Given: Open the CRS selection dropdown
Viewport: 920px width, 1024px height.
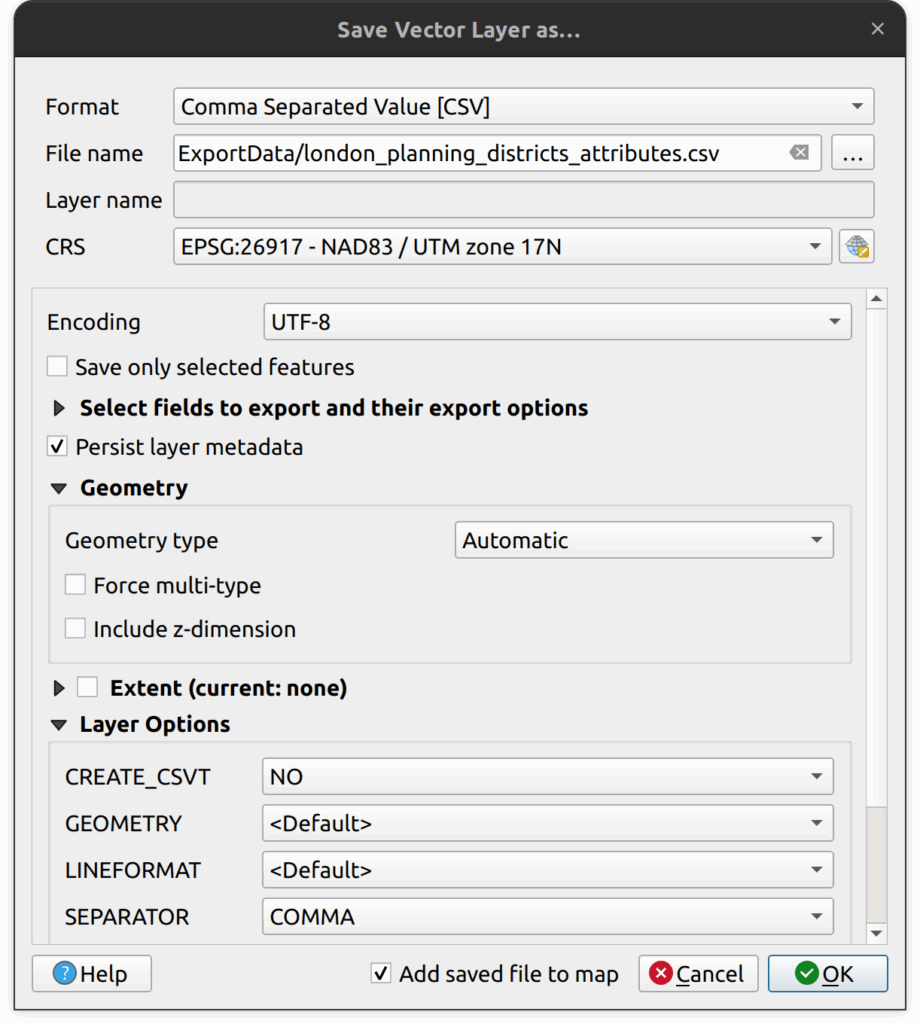Looking at the screenshot, I should 502,247.
